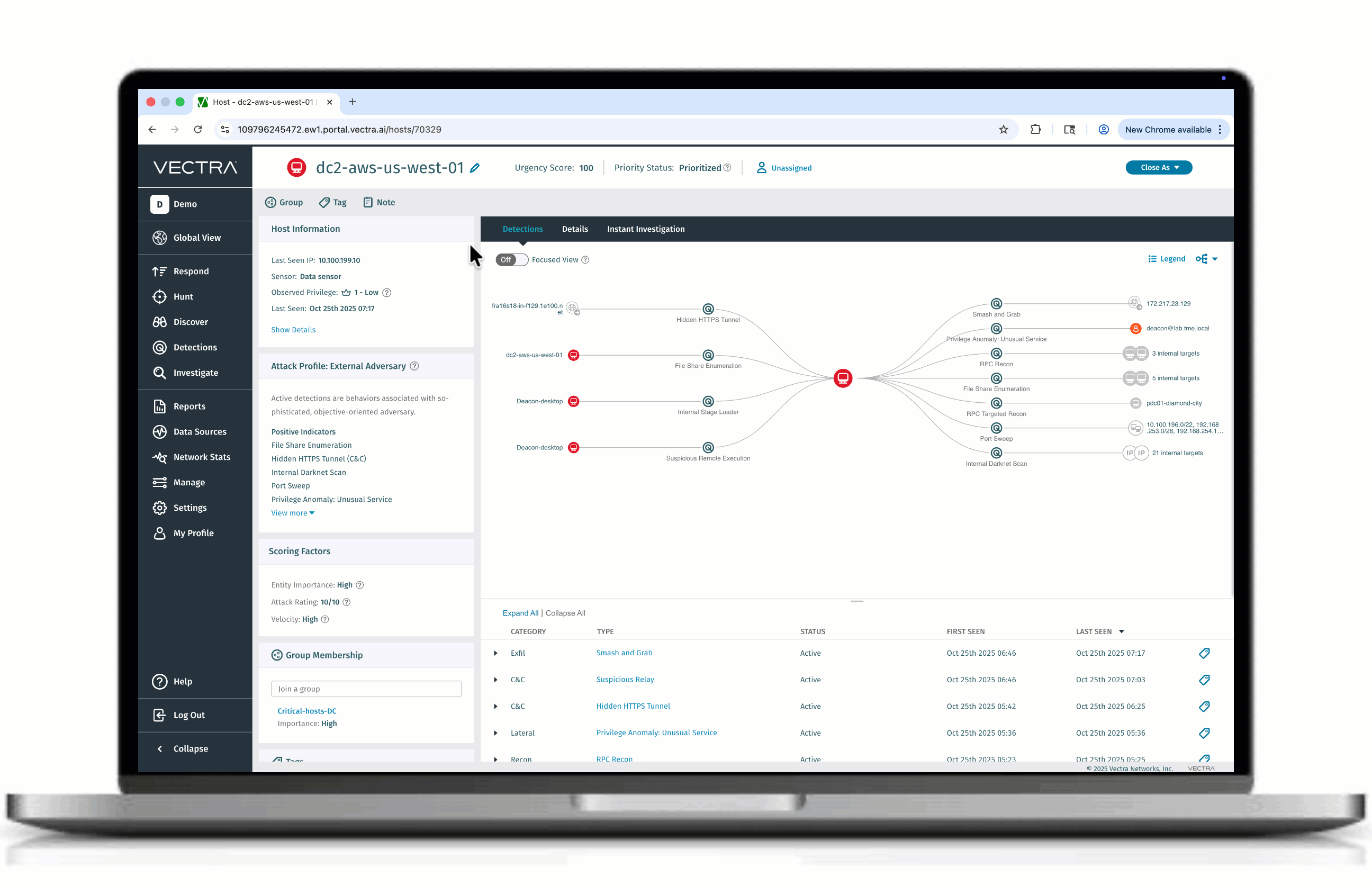Open the Discover binoculars icon
The width and height of the screenshot is (1372, 886).
pyautogui.click(x=159, y=322)
